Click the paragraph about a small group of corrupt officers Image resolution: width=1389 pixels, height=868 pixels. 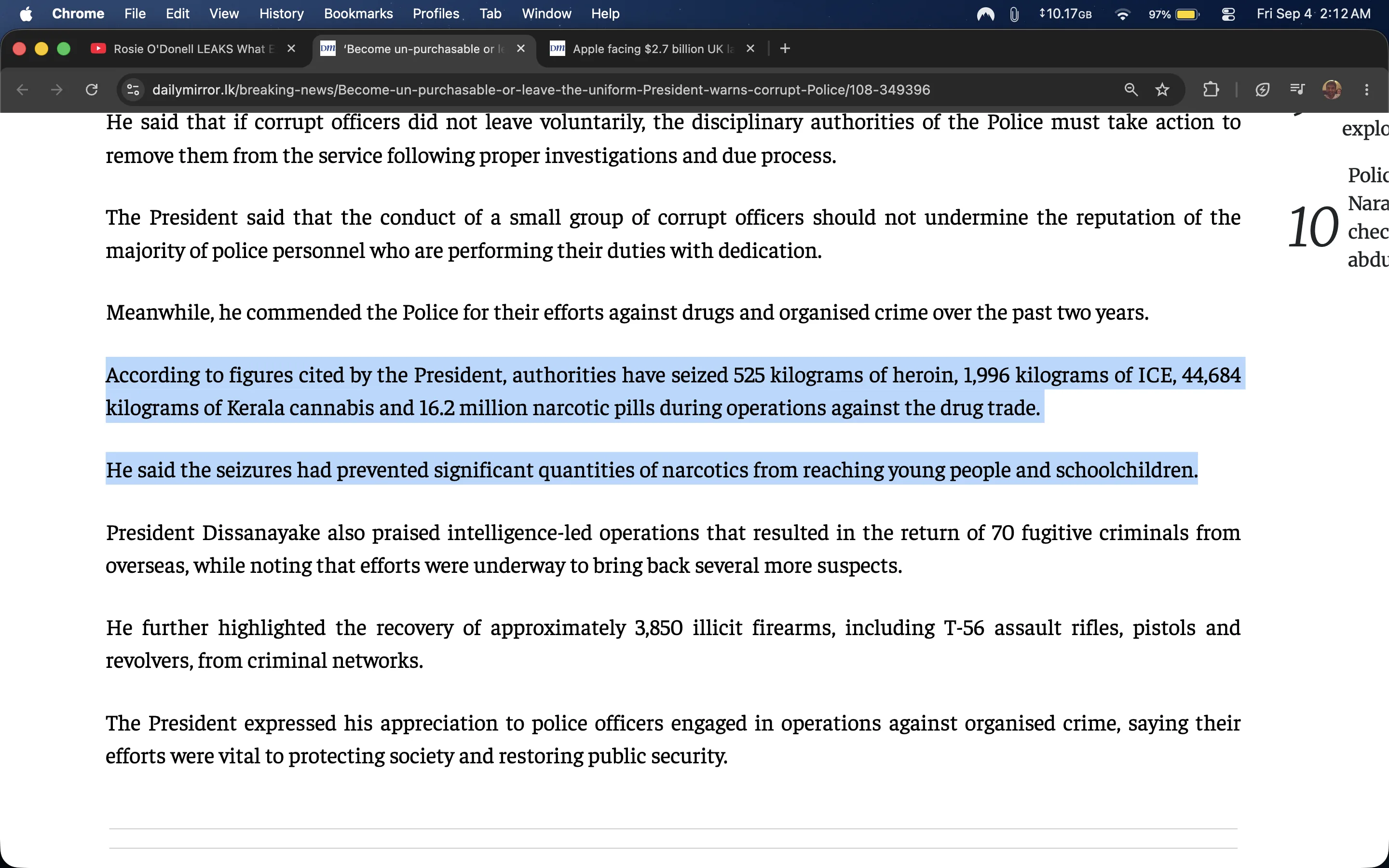pos(673,234)
